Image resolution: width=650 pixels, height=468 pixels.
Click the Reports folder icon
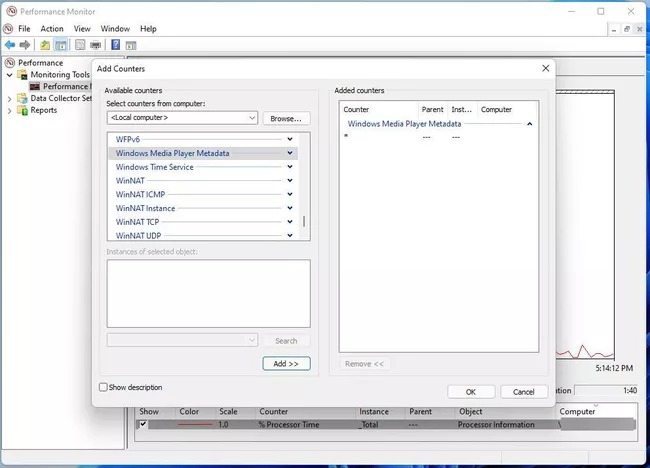coord(22,110)
